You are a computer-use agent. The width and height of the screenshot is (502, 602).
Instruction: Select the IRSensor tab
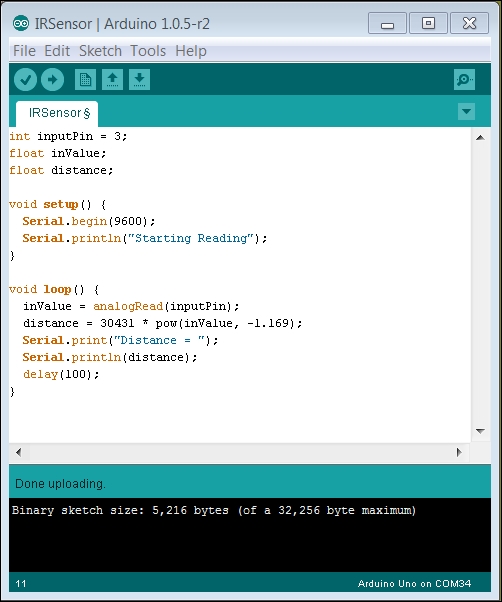pos(57,114)
